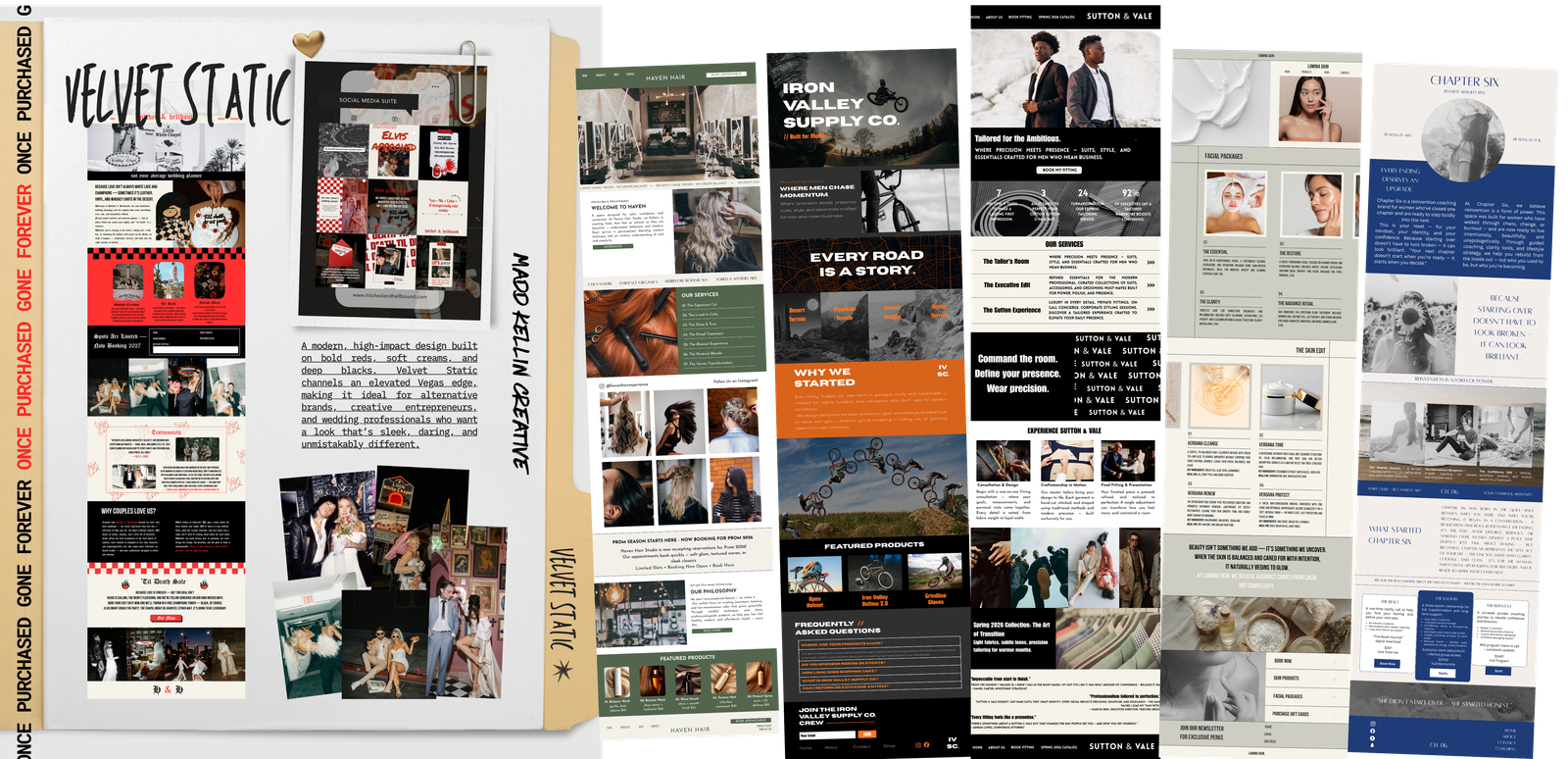The width and height of the screenshot is (1568, 759).
Task: Click www.hitchedandhellbound.com URL text
Action: (x=390, y=295)
